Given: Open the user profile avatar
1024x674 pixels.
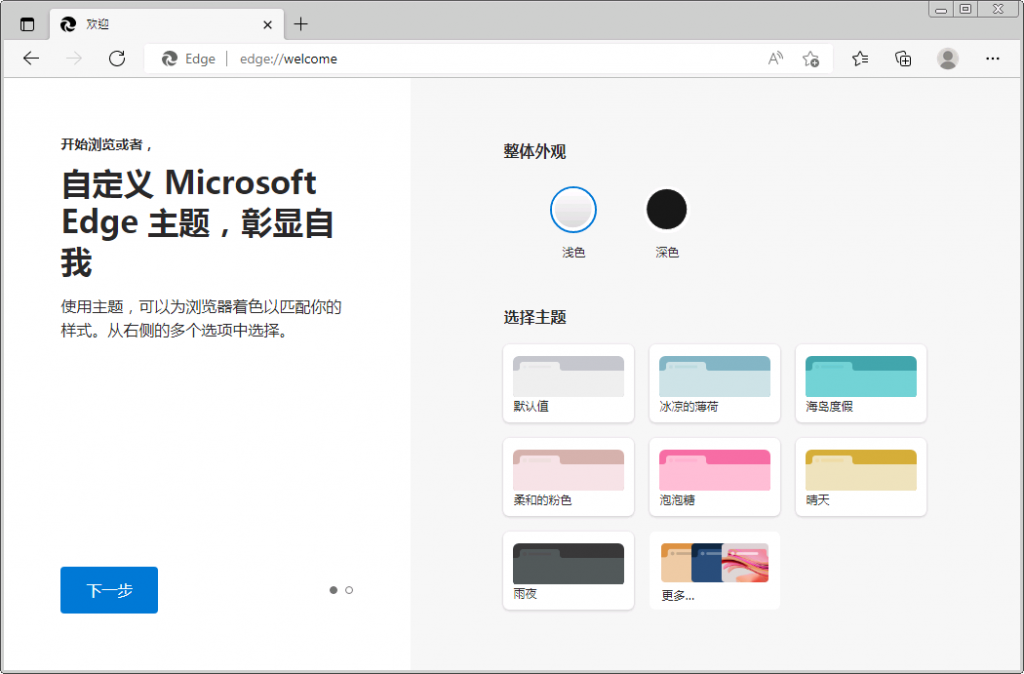Looking at the screenshot, I should tap(948, 59).
